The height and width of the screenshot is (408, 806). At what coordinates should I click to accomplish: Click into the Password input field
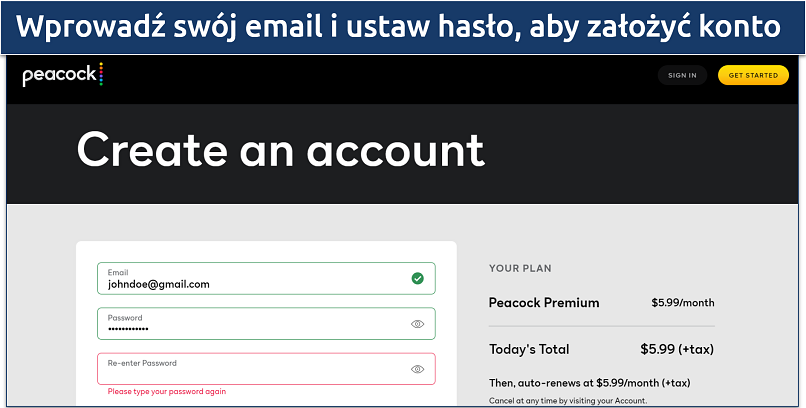[x=266, y=324]
